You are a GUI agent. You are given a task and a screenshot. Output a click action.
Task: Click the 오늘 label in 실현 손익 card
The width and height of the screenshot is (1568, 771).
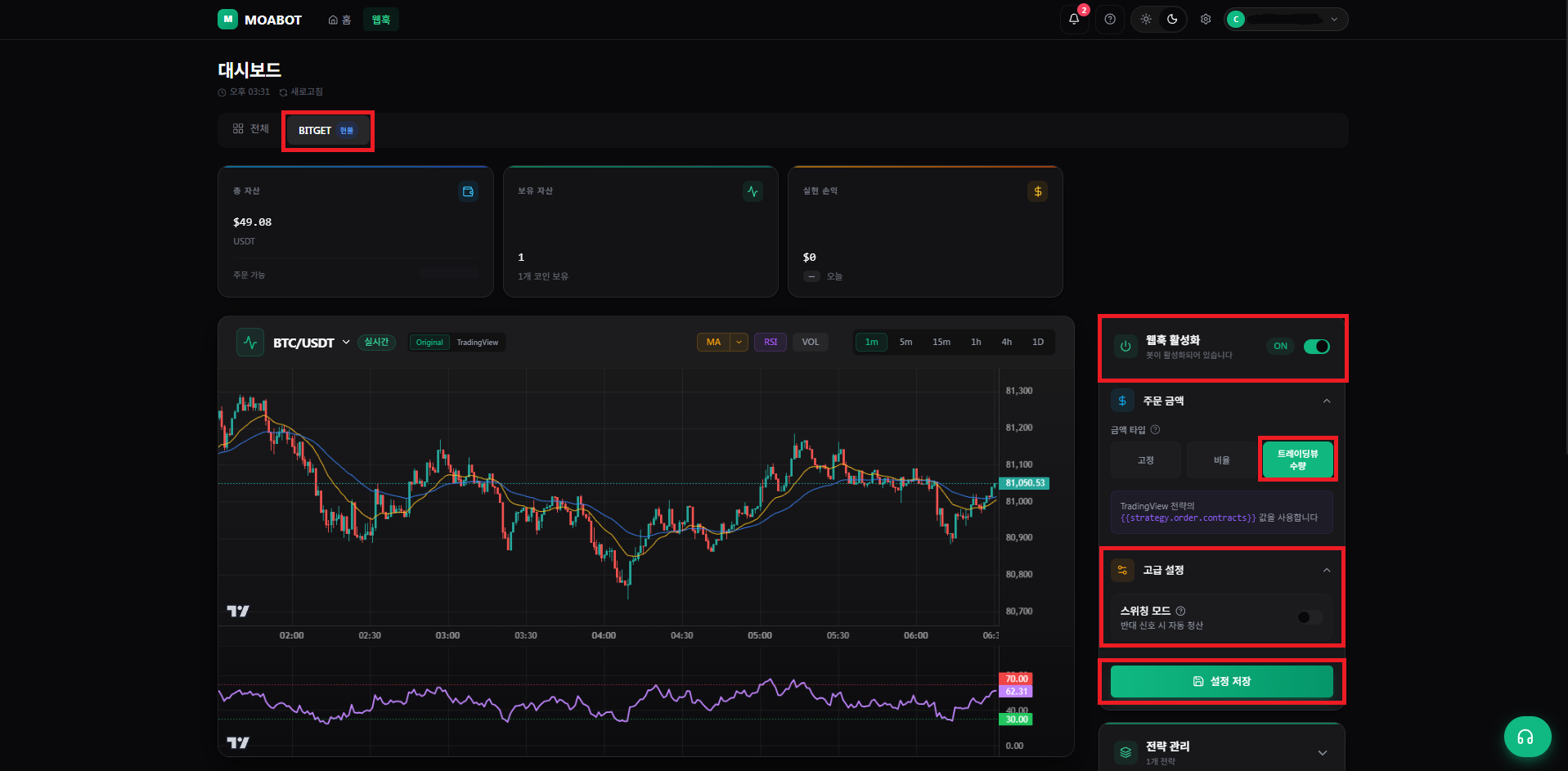[834, 276]
